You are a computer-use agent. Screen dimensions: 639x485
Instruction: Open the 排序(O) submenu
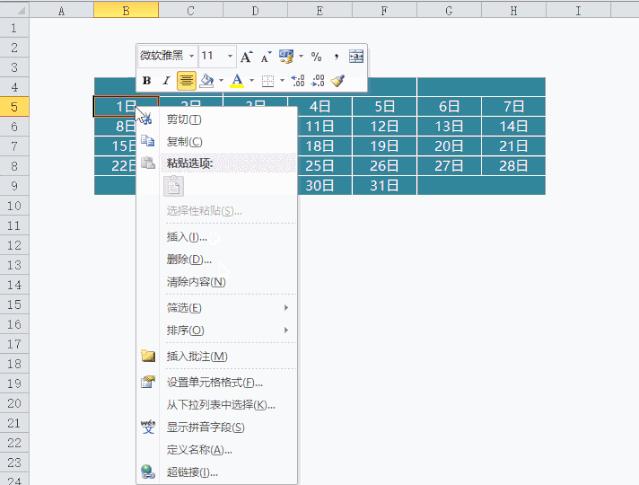(216, 330)
